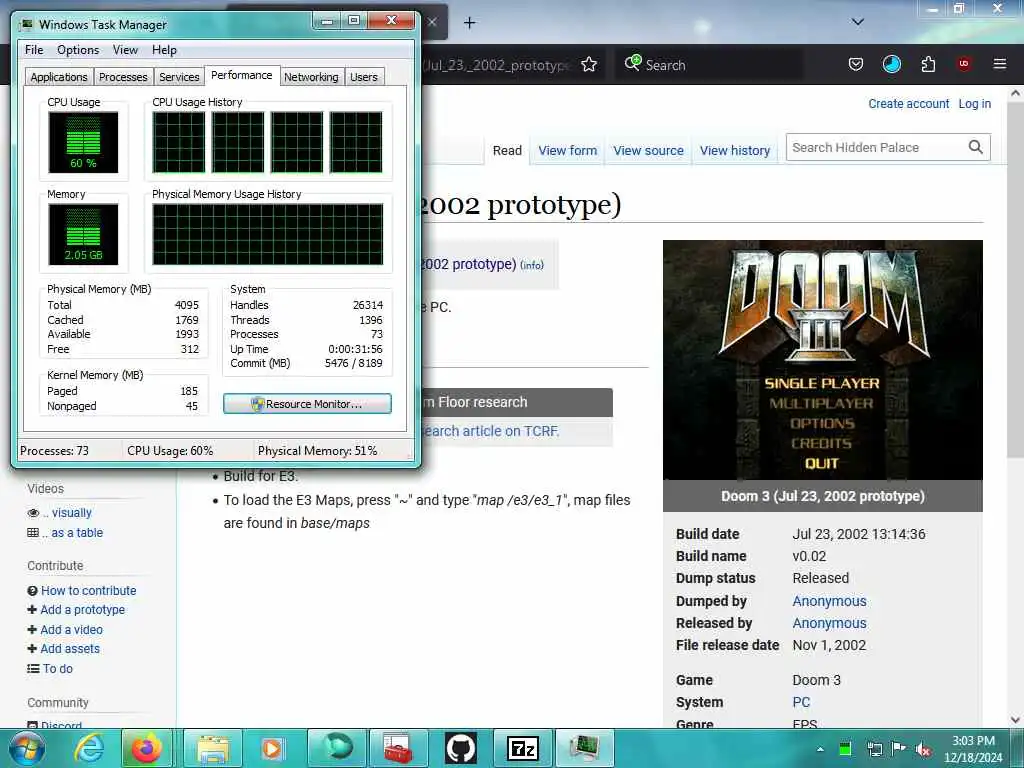Open PC system link

[801, 702]
